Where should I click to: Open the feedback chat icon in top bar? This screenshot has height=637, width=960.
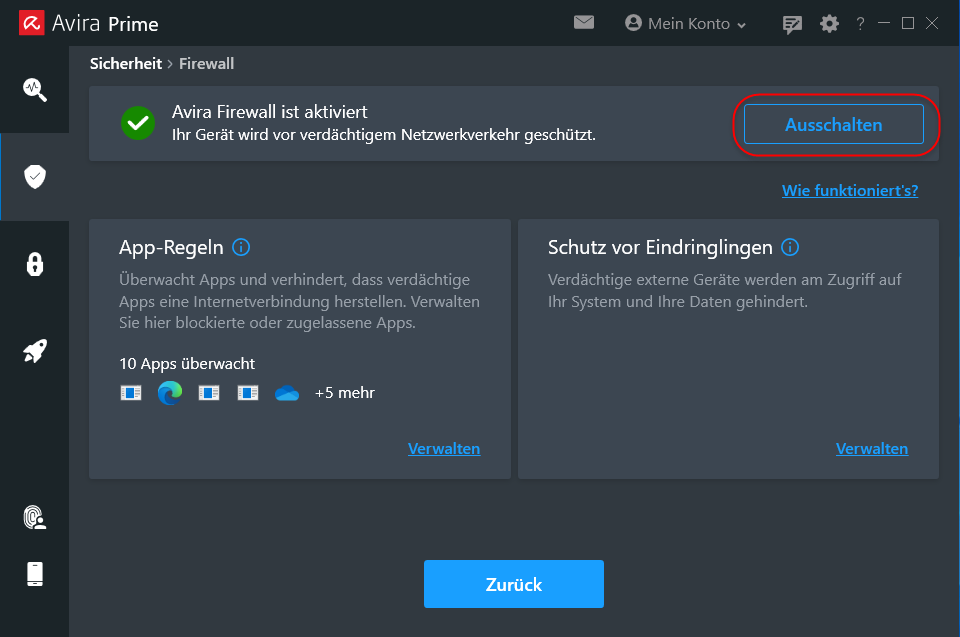tap(792, 23)
